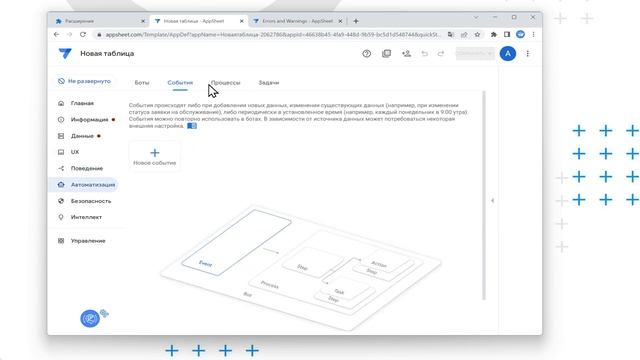Select Автоматизация in sidebar

pyautogui.click(x=84, y=184)
